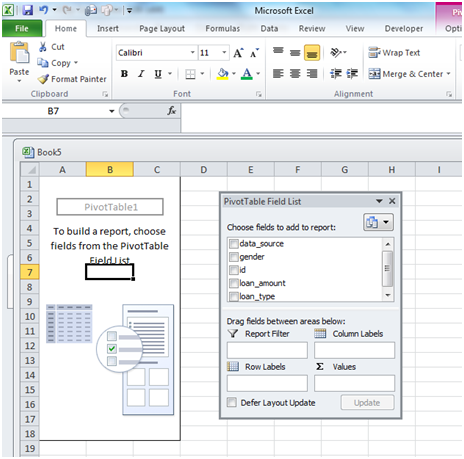
Task: Open the Name Box dropdown arrow
Action: click(112, 111)
